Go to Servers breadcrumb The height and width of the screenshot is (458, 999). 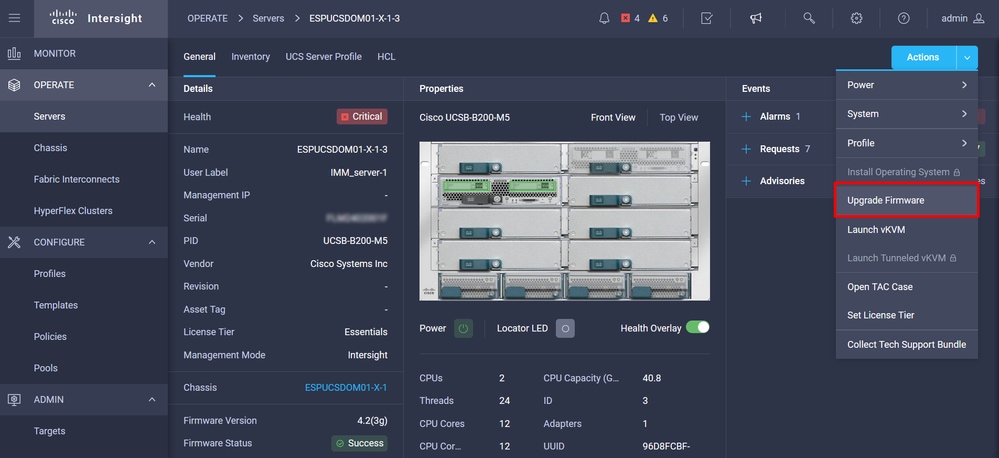(x=268, y=18)
